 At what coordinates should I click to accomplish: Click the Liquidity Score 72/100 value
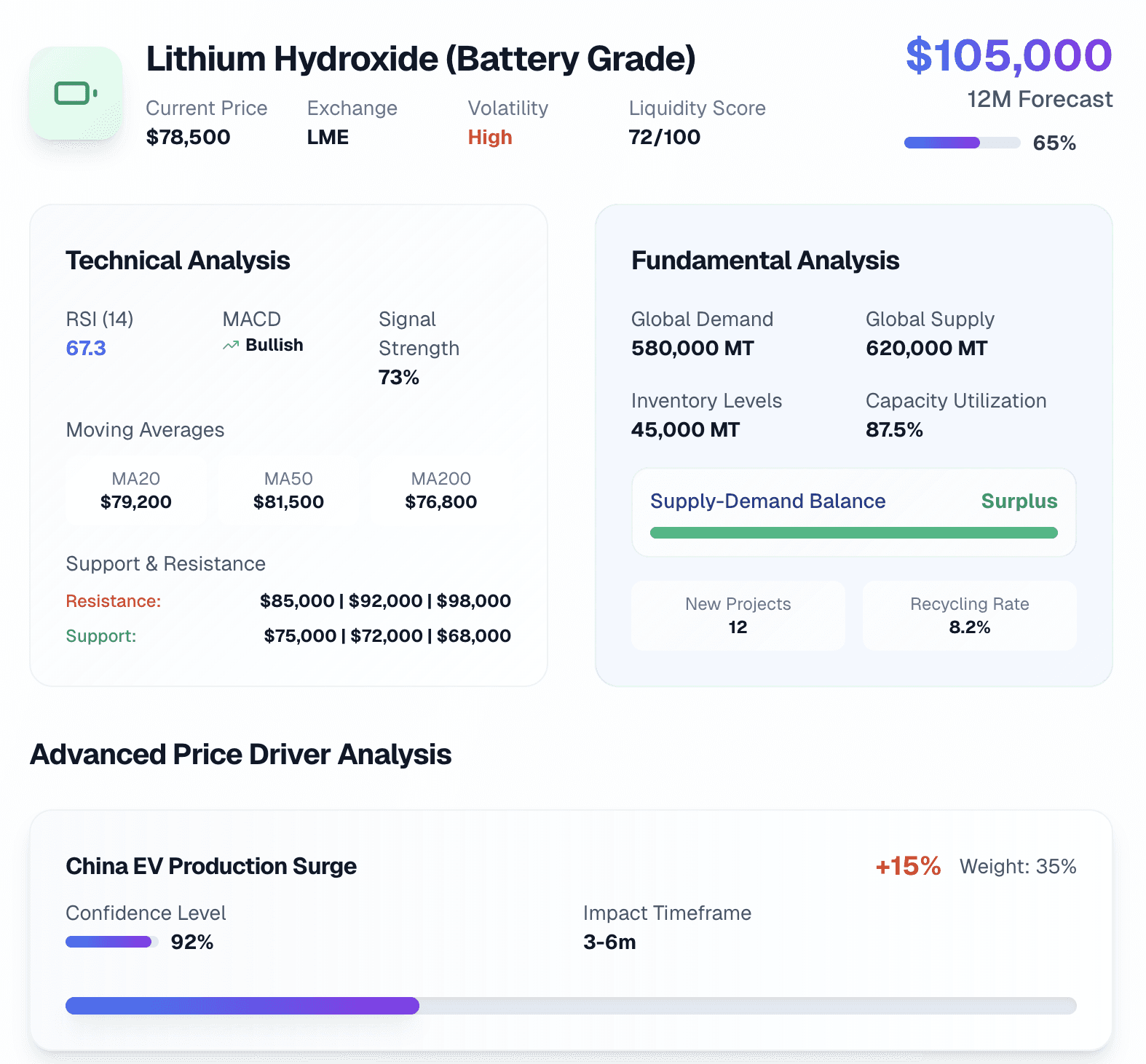664,138
